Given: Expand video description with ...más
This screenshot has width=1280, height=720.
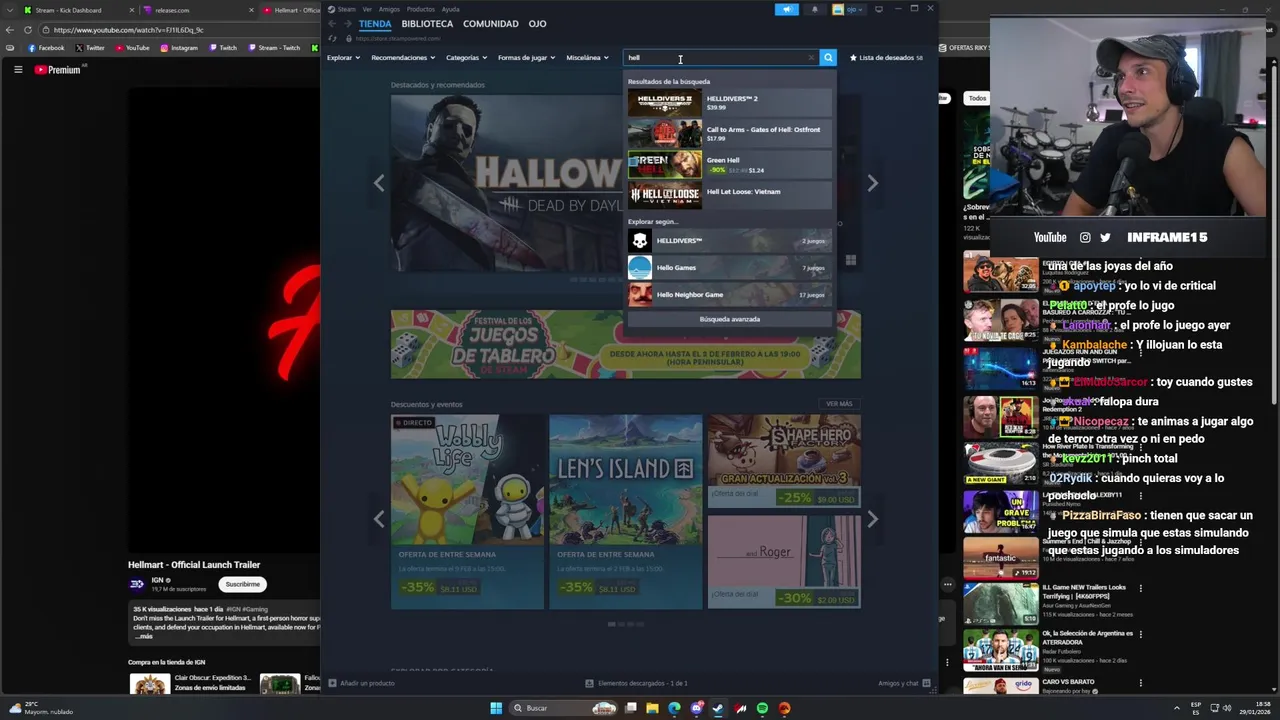Looking at the screenshot, I should [143, 636].
